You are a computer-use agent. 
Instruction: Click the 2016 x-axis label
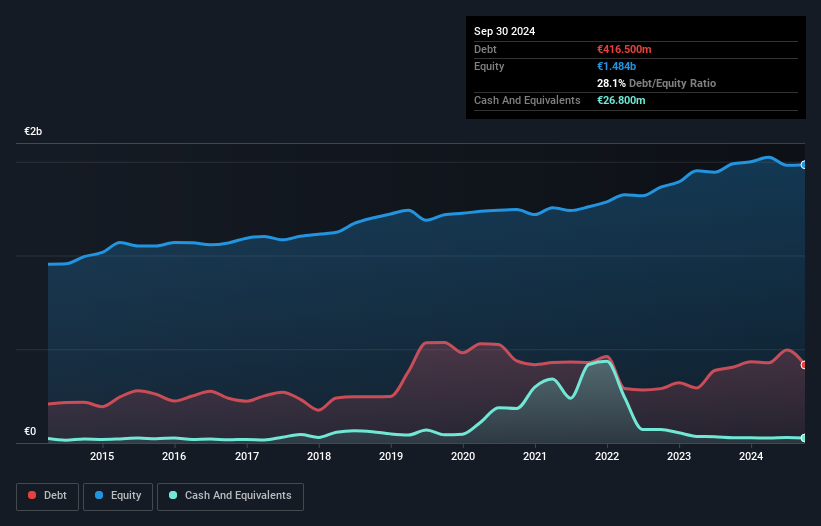tap(174, 456)
